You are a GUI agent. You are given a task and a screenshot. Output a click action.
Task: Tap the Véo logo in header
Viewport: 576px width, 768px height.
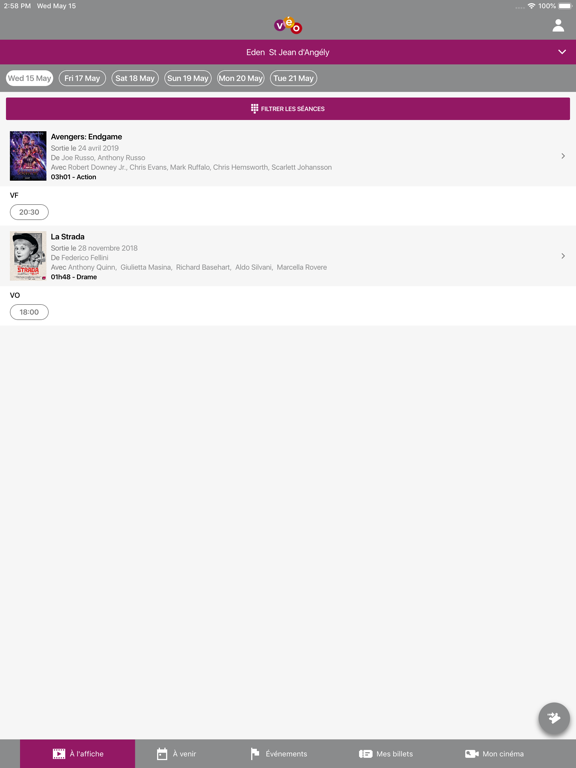point(288,25)
